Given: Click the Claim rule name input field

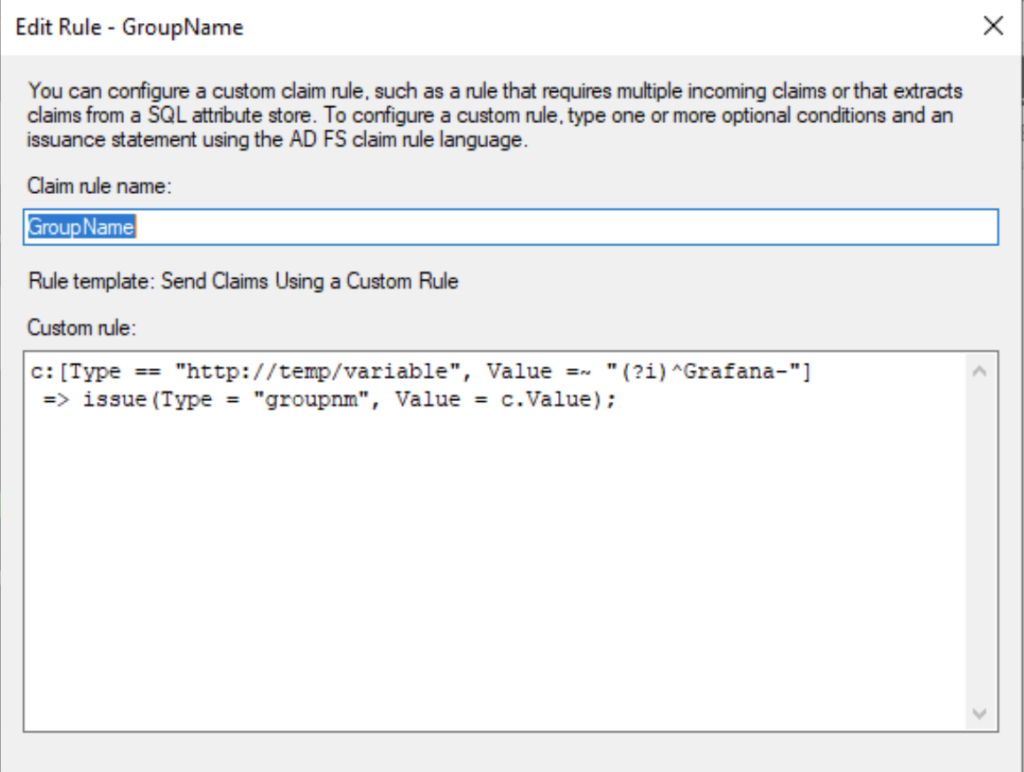Looking at the screenshot, I should tap(511, 227).
